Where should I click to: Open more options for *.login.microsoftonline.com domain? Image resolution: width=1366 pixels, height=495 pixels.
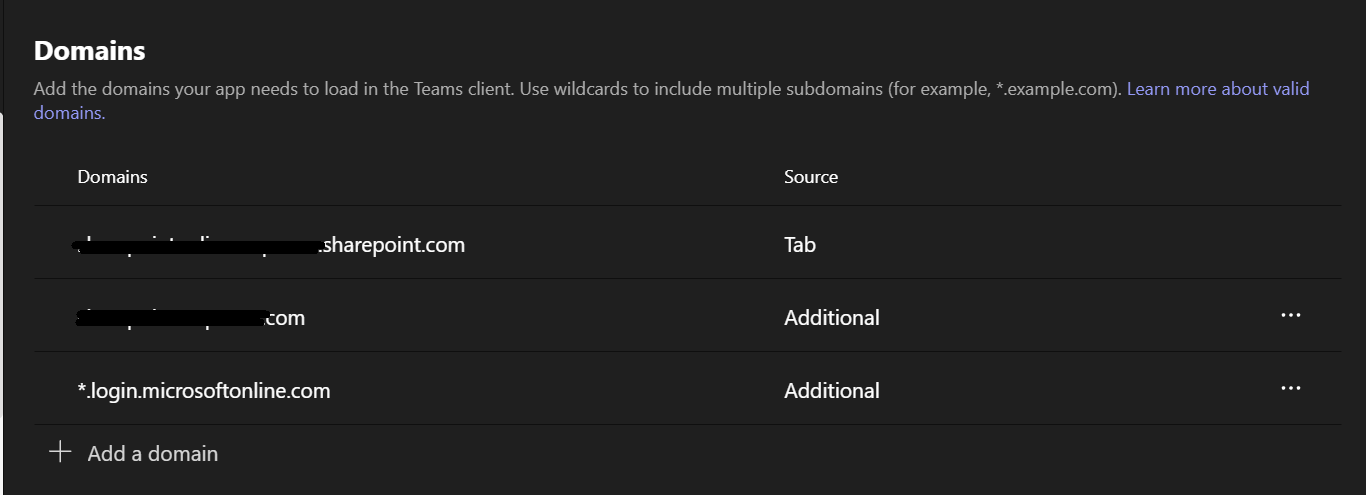[1290, 388]
